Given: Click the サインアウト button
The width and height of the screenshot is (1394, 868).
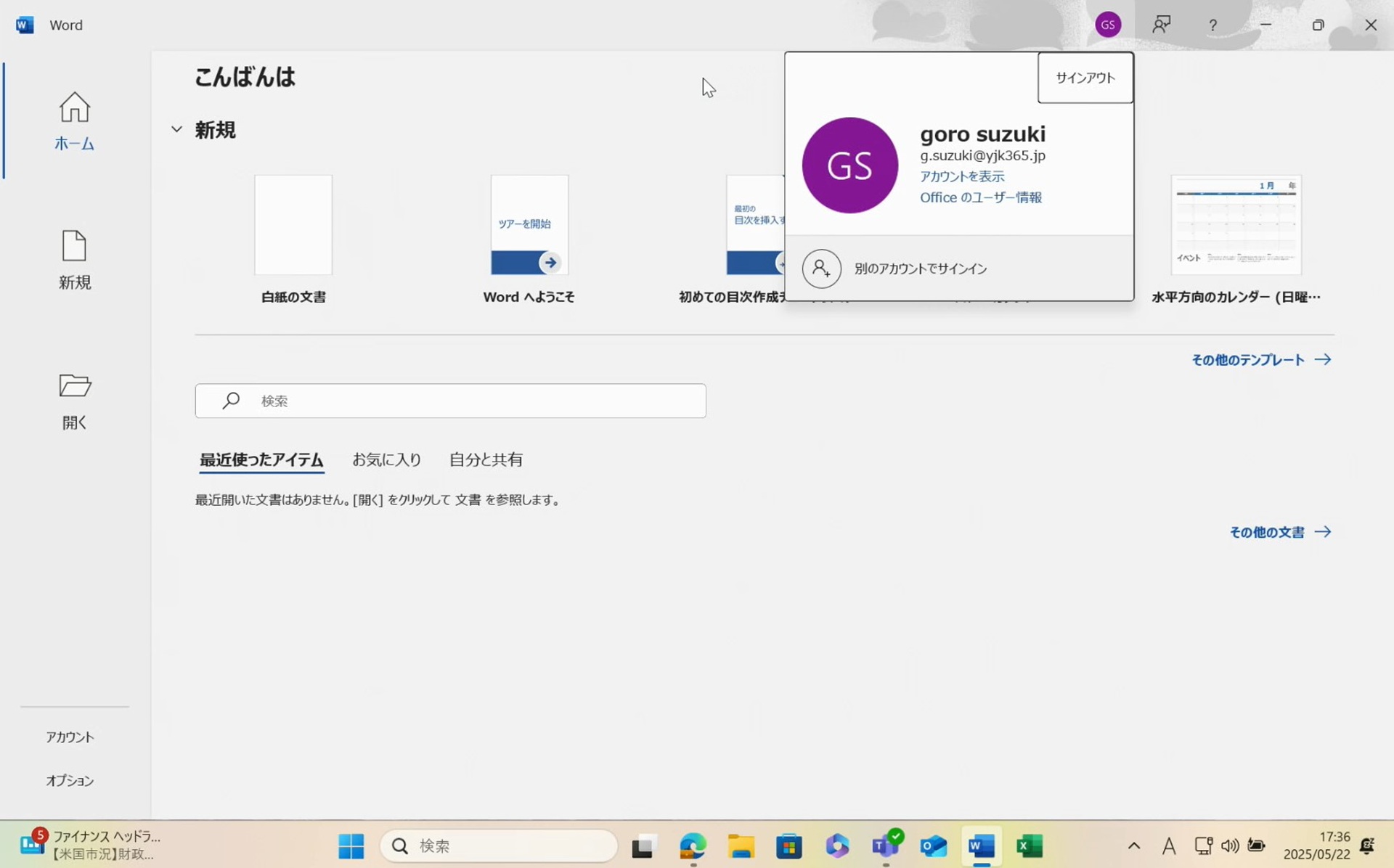Looking at the screenshot, I should (x=1085, y=78).
